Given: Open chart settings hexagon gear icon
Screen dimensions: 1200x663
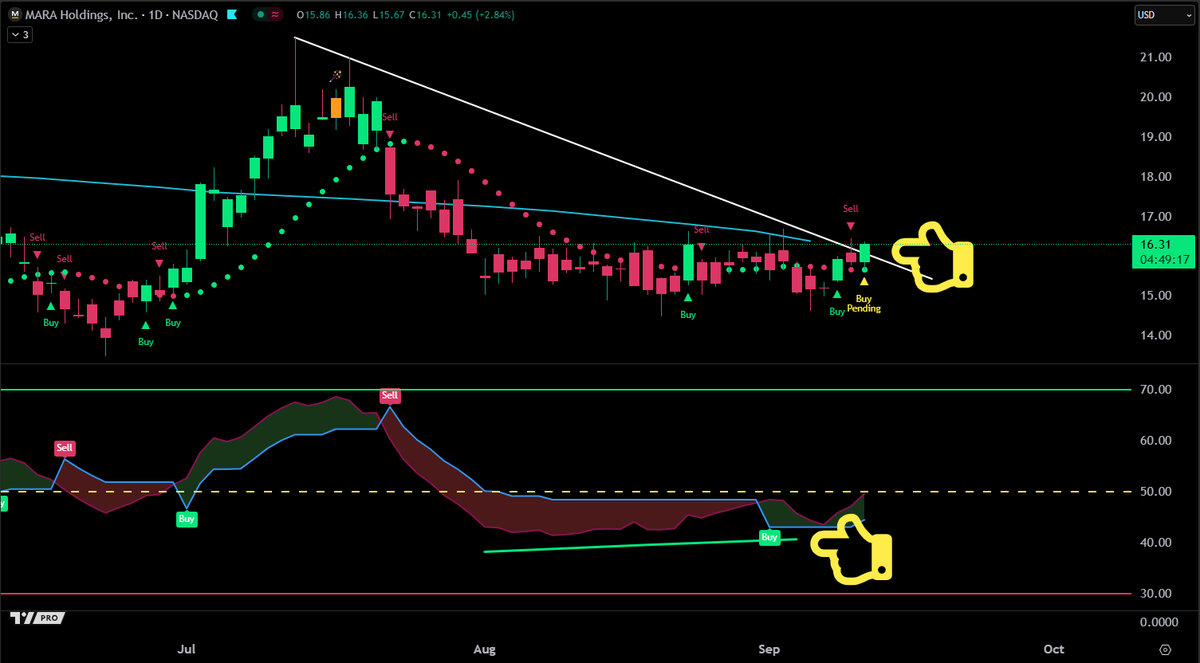Looking at the screenshot, I should (1165, 648).
